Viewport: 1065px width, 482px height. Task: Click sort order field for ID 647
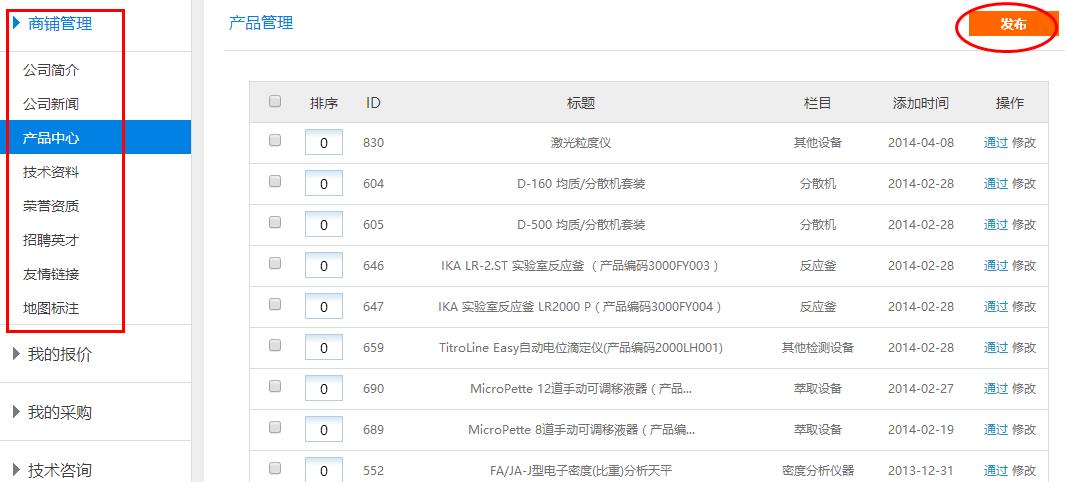coord(324,306)
